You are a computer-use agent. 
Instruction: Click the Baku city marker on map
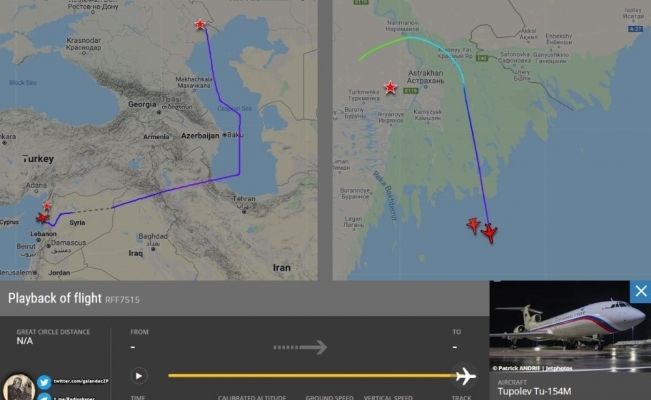225,135
